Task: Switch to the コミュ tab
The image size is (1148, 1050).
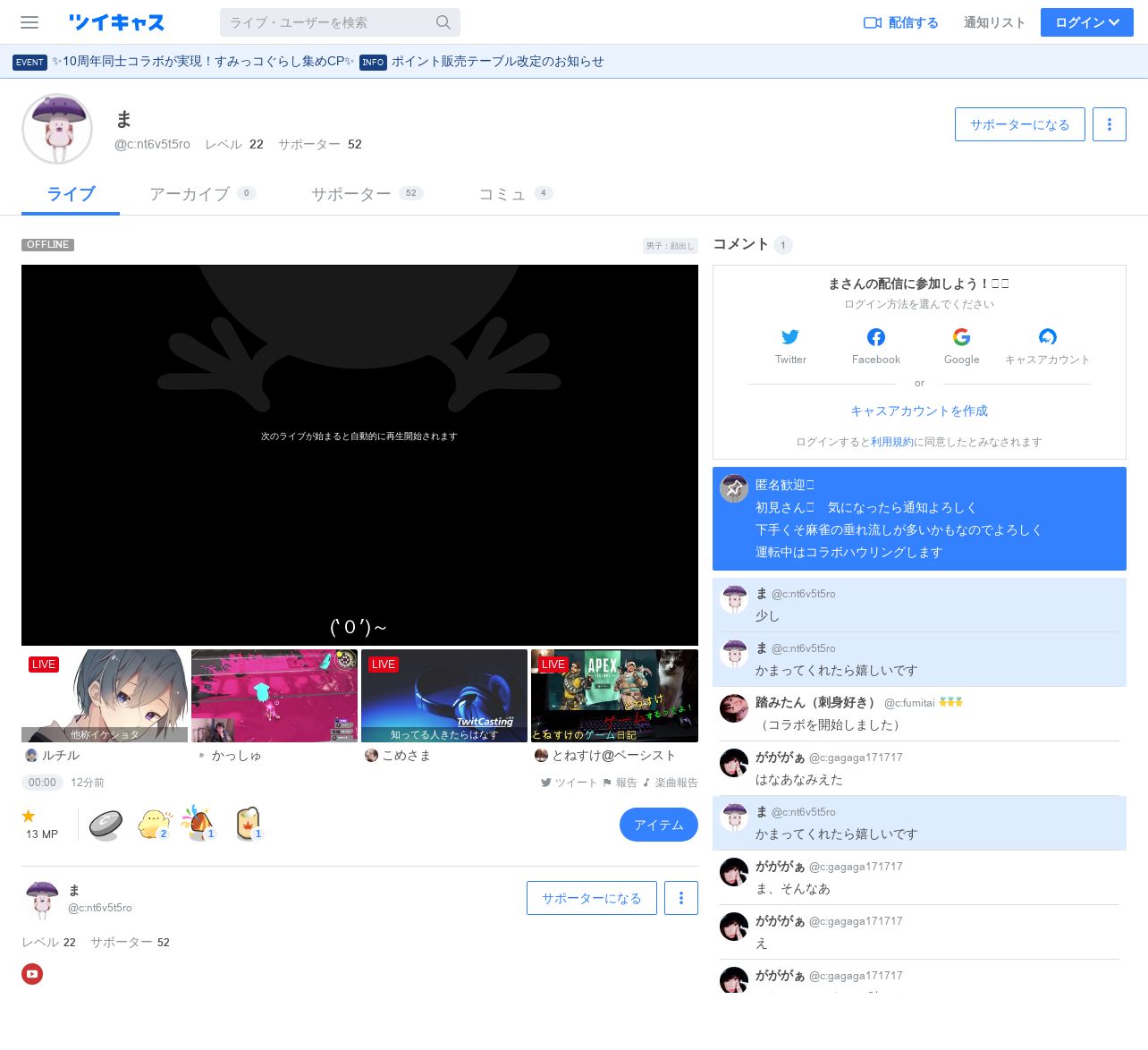Action: coord(516,194)
